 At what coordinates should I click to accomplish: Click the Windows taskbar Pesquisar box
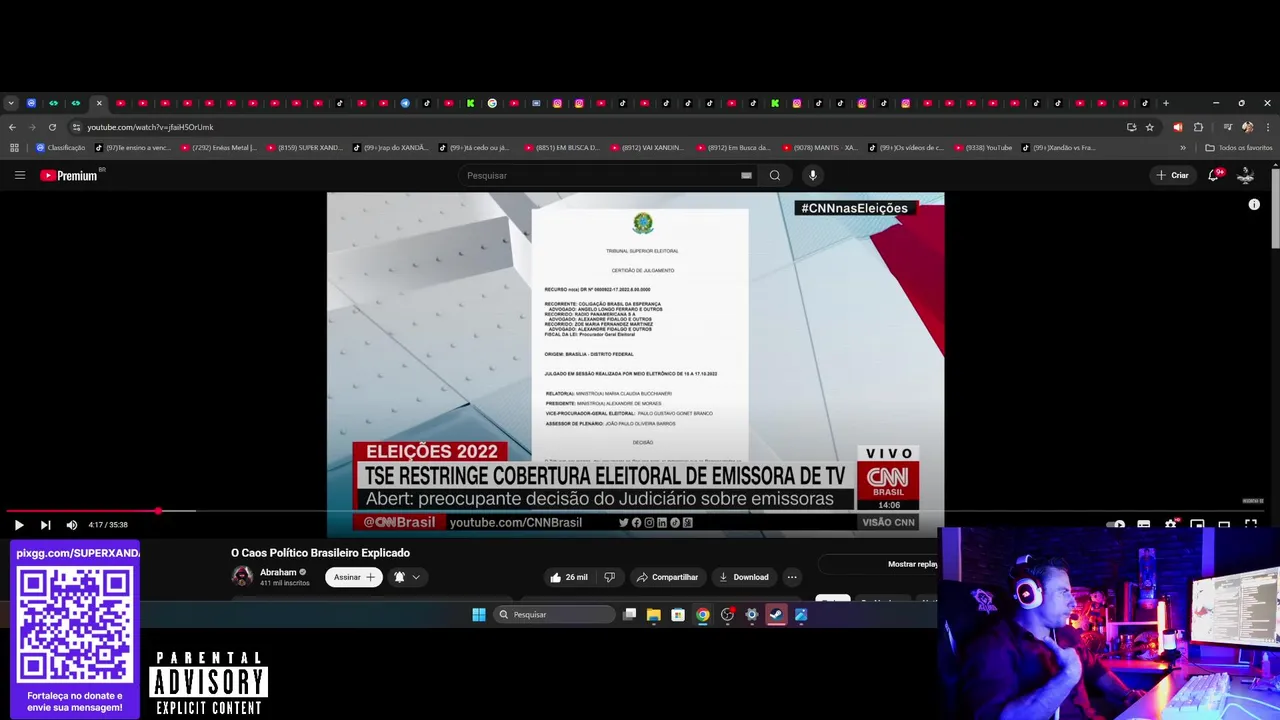554,615
